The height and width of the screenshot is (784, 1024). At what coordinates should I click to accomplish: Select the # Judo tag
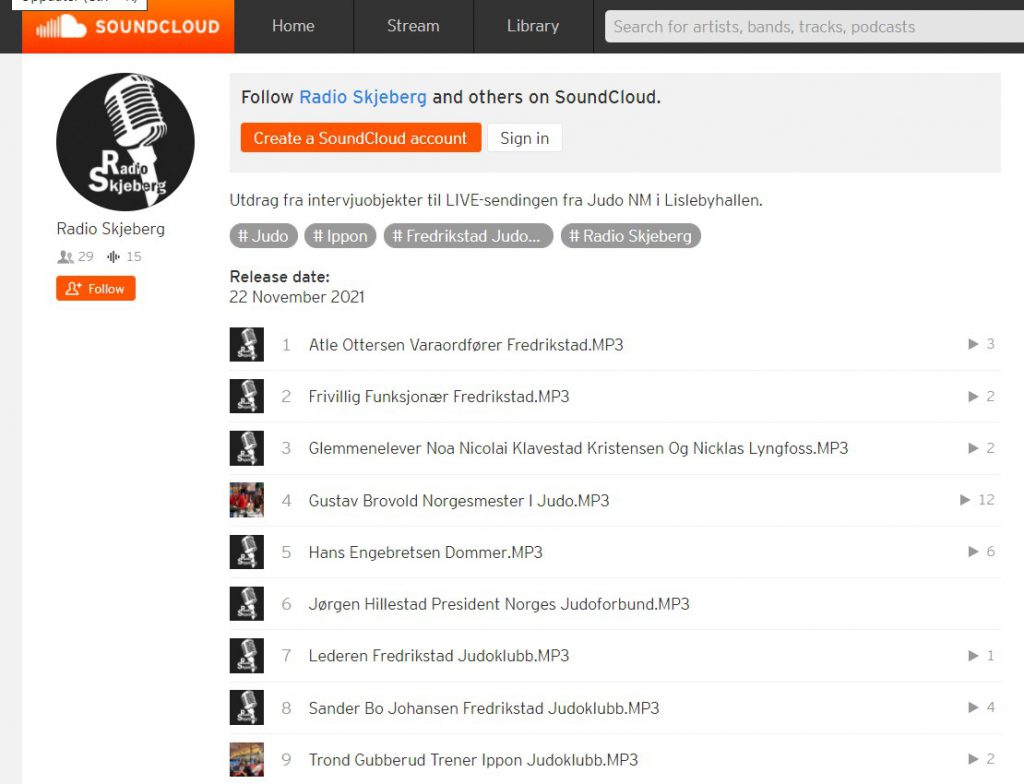click(263, 236)
